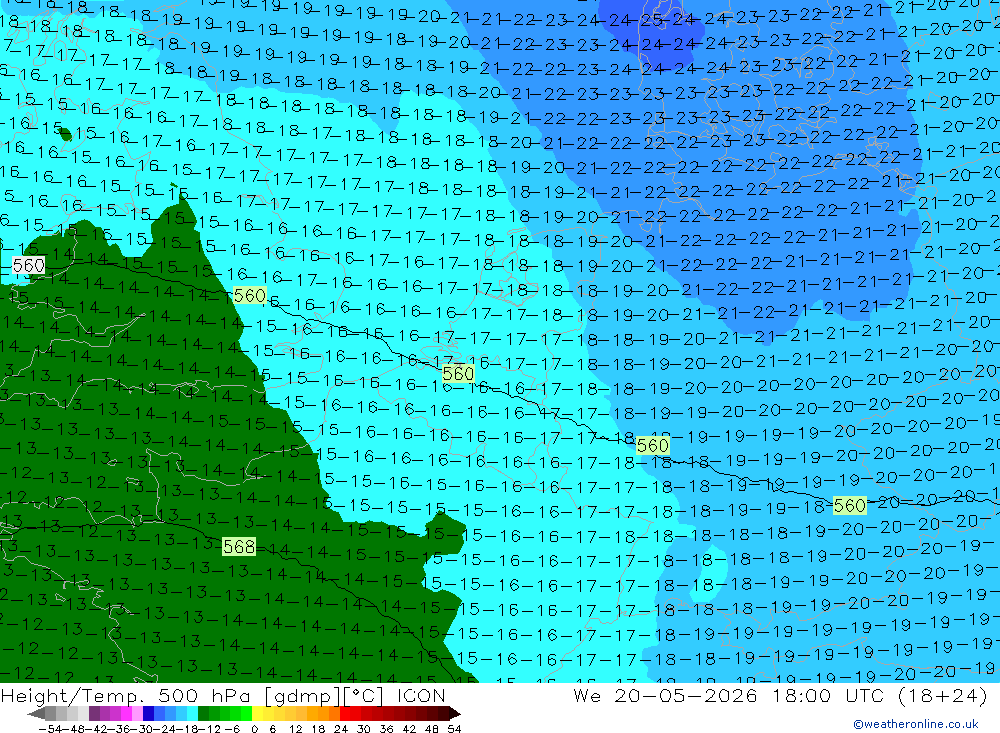Click the '[°C]' unit label
The image size is (1000, 733).
[x=364, y=695]
